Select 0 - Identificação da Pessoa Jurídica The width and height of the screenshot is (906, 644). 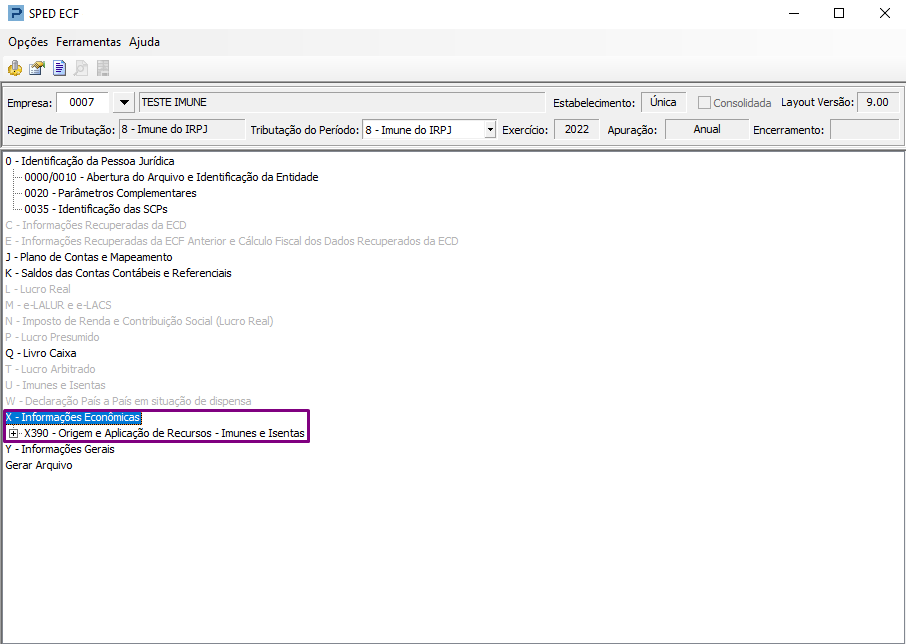tap(90, 161)
